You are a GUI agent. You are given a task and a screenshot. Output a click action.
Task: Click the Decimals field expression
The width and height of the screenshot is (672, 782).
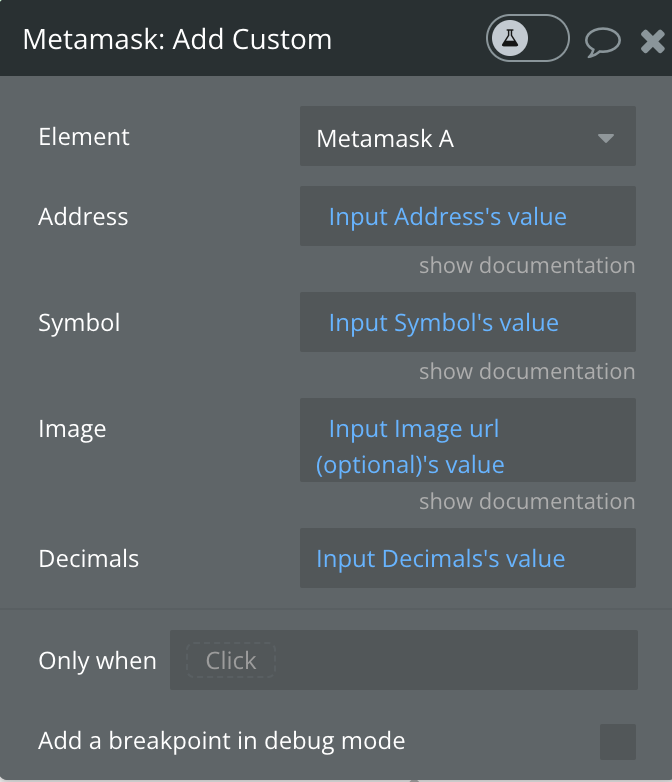[x=467, y=558]
